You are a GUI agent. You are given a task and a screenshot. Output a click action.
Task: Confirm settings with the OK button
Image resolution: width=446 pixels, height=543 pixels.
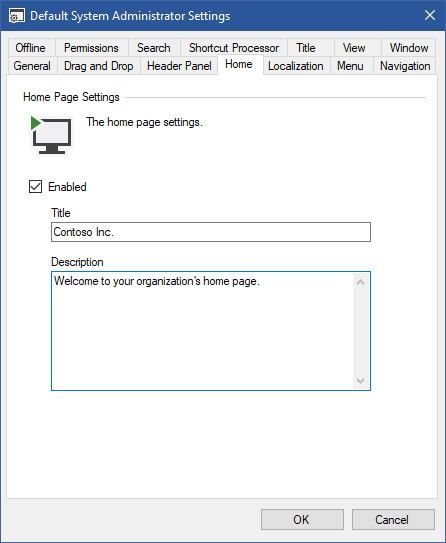pyautogui.click(x=302, y=519)
